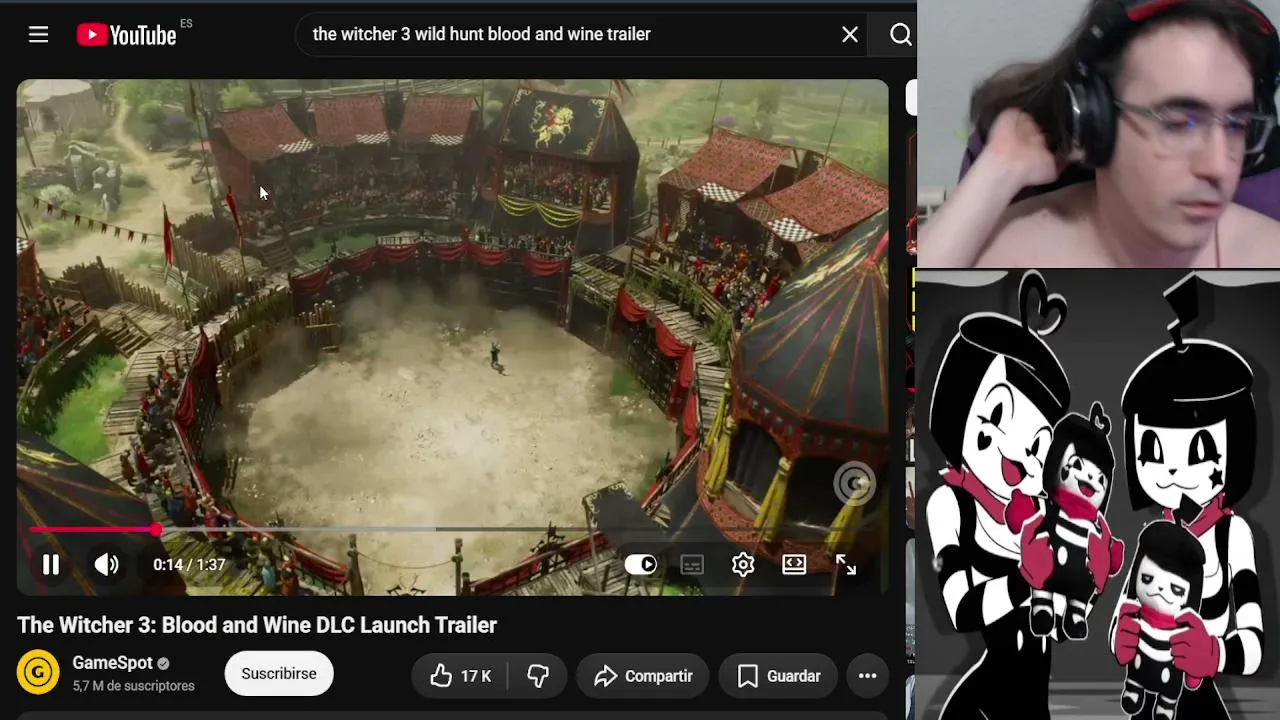Save video with Guardar button
The width and height of the screenshot is (1280, 720).
click(778, 676)
